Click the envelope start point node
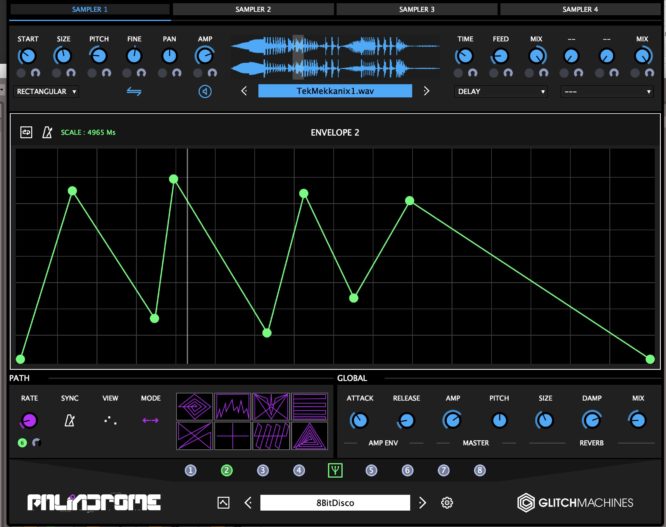The width and height of the screenshot is (666, 527). 20,359
